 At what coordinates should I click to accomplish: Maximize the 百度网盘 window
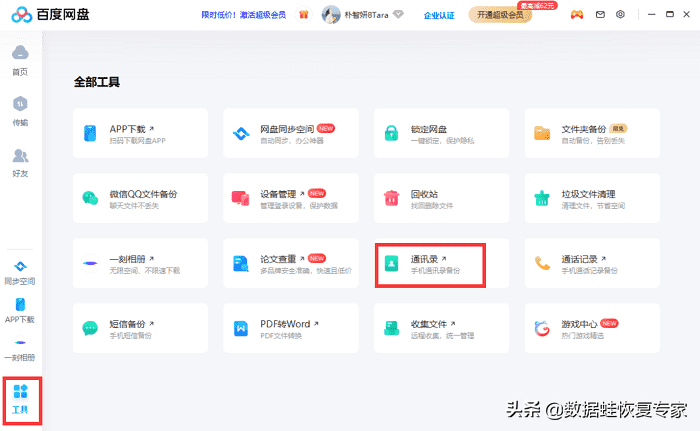coord(670,14)
